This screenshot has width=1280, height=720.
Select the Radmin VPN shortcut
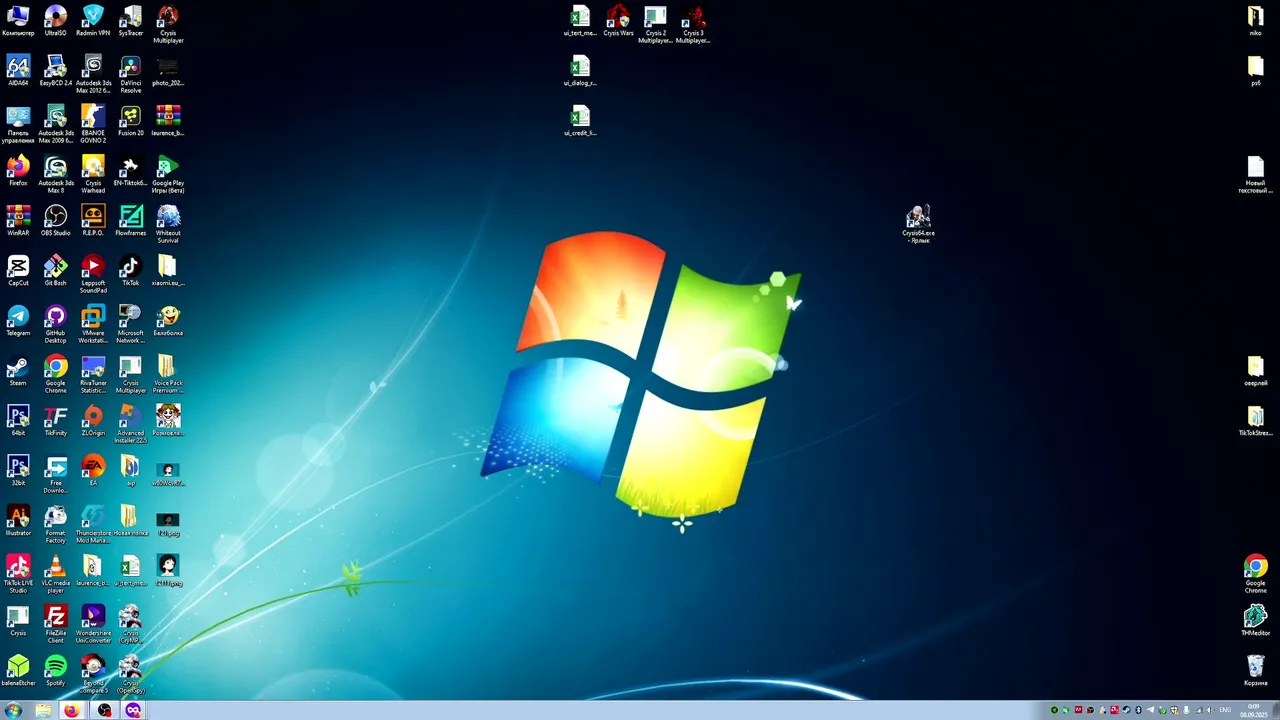[x=93, y=21]
